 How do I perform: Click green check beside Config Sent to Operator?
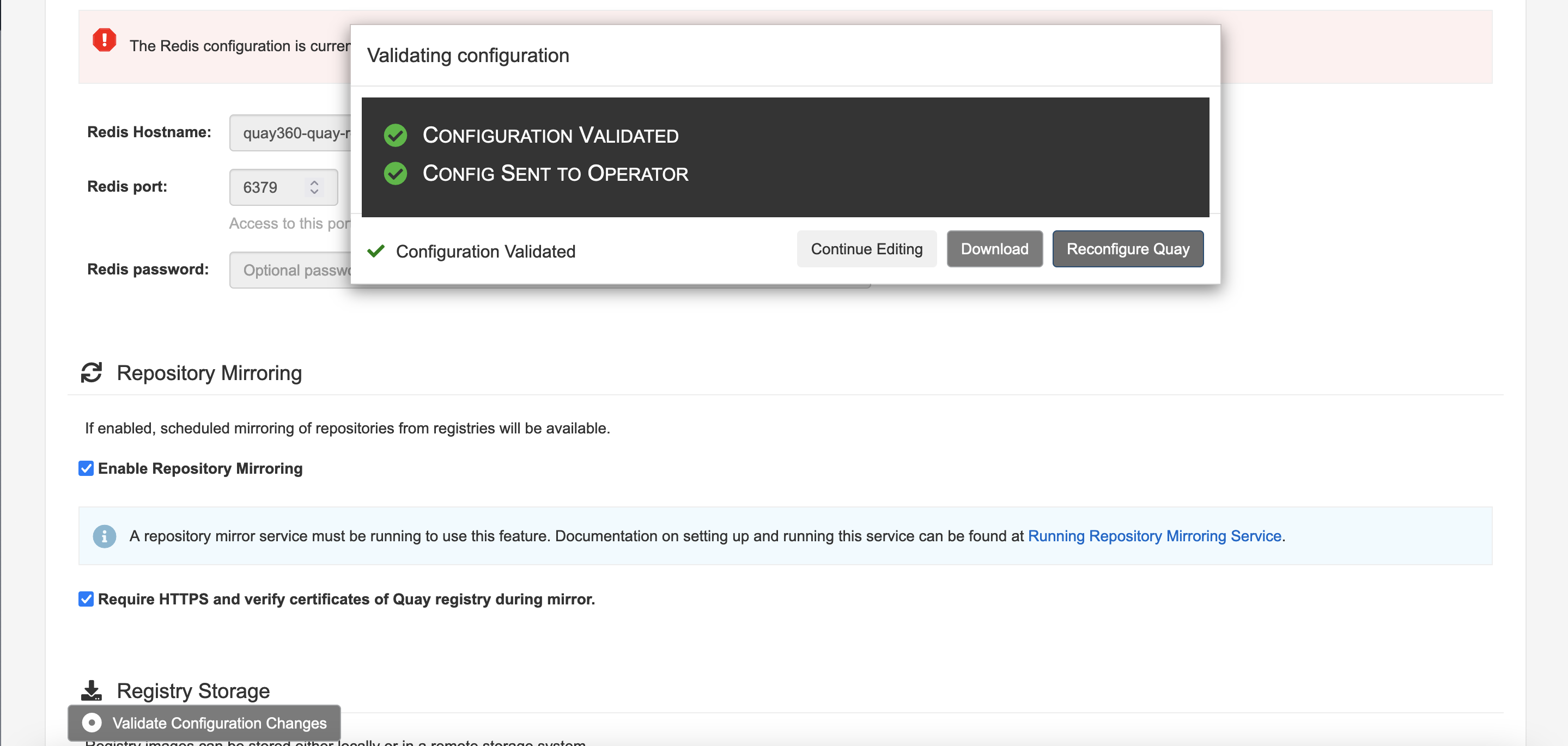[395, 174]
